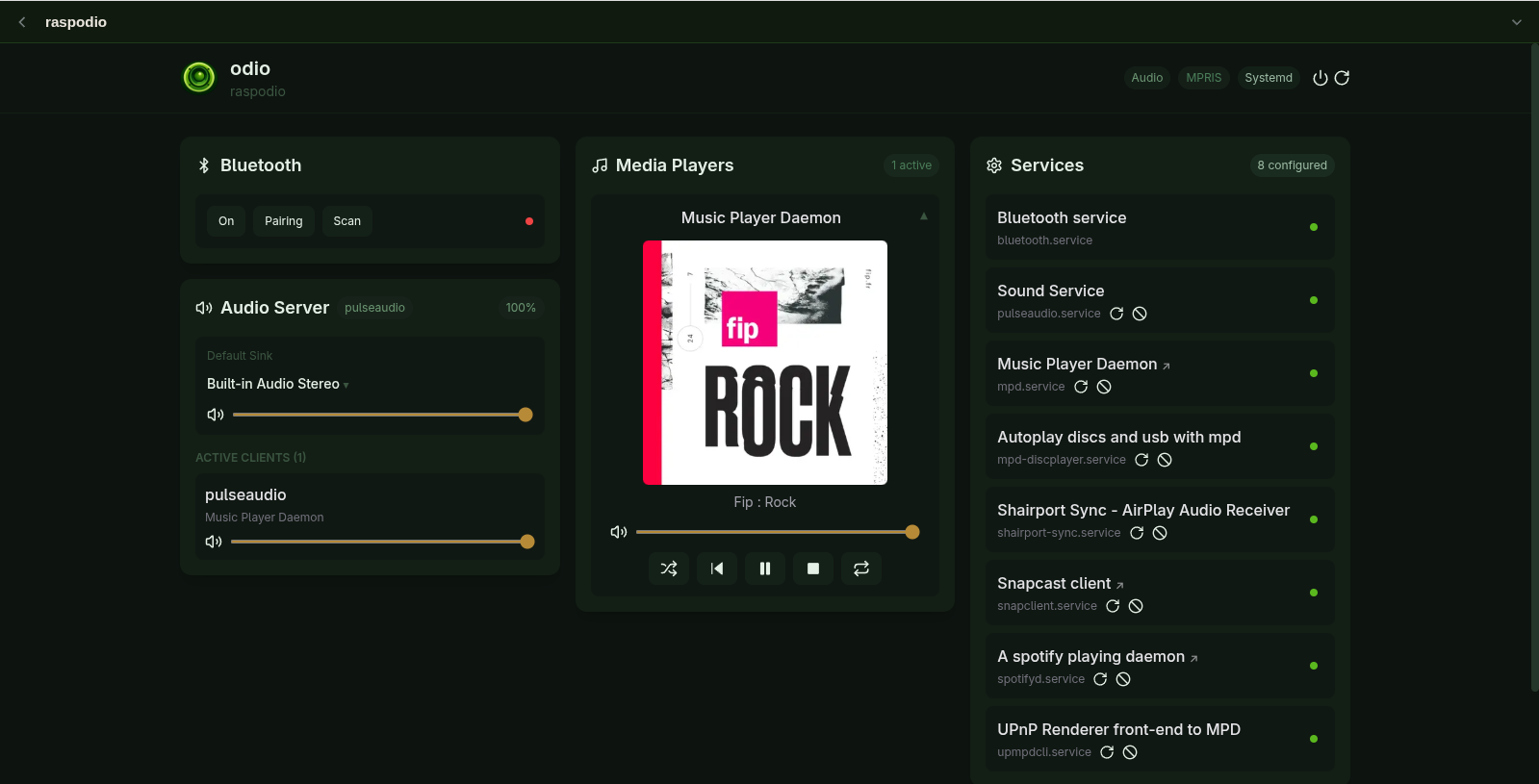Image resolution: width=1539 pixels, height=784 pixels.
Task: Open the Music Player Daemon external link
Action: [x=1167, y=366]
